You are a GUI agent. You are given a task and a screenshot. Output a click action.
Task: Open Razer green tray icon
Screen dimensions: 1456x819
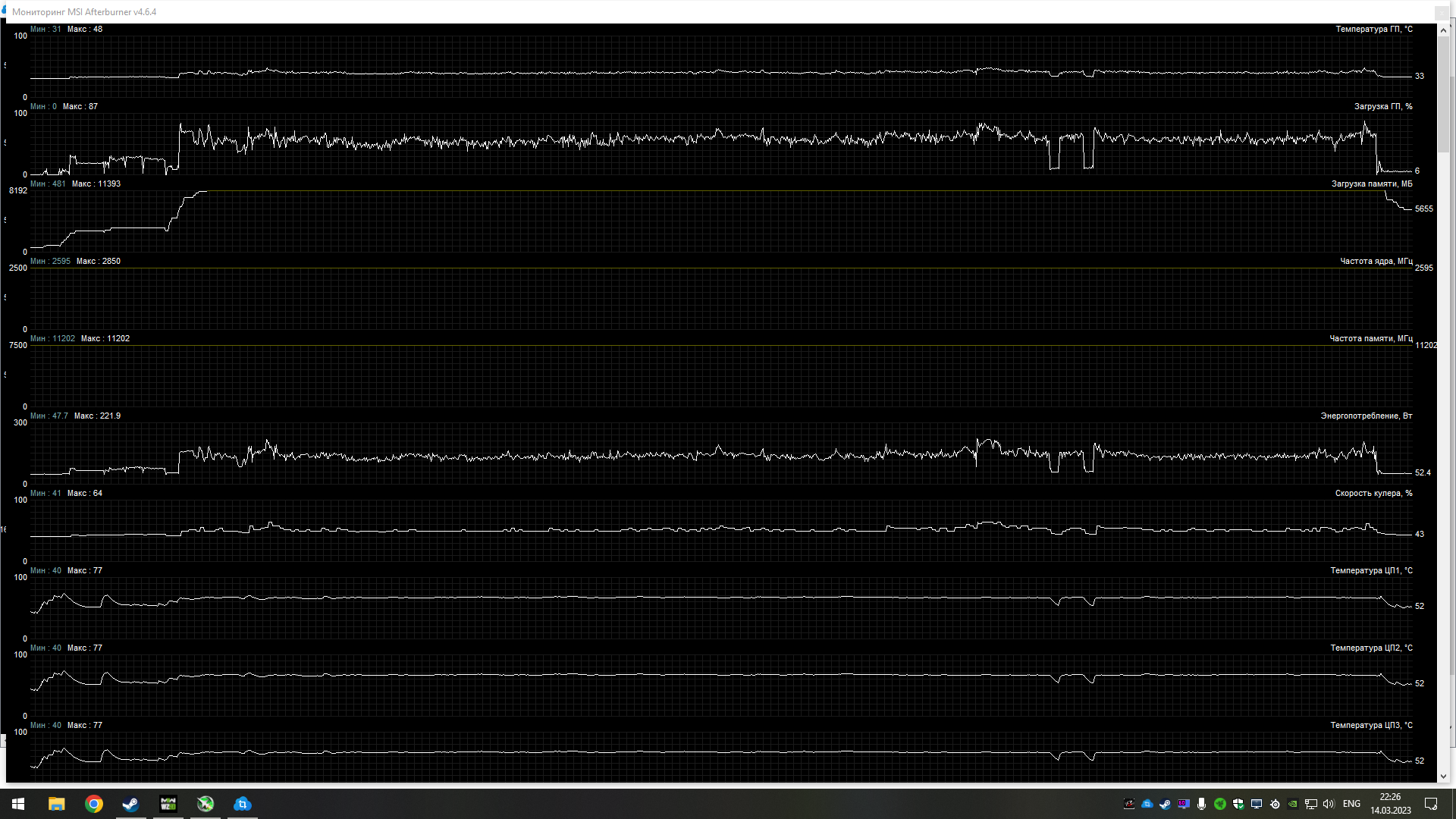(x=1220, y=804)
